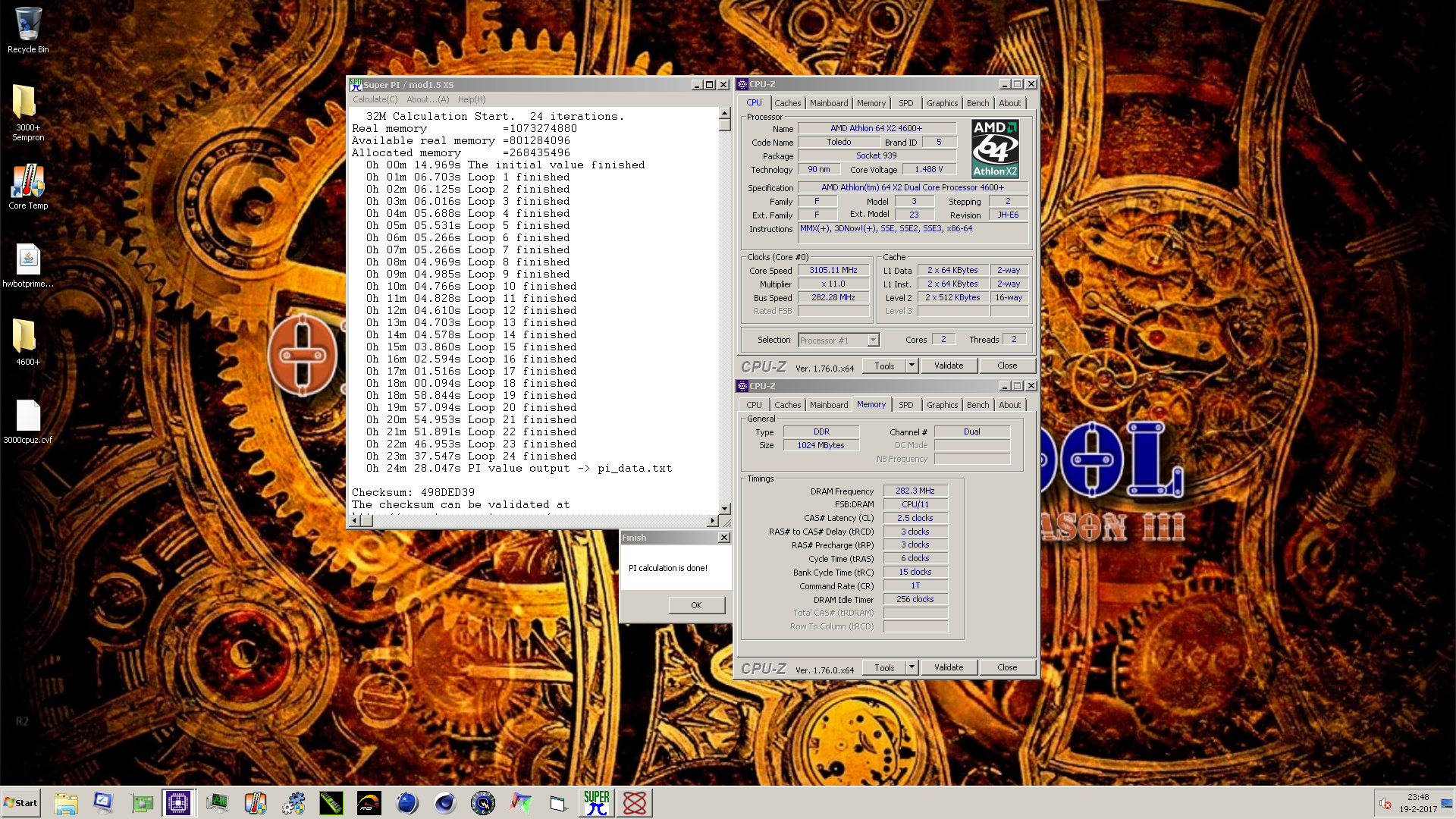Open the monitor checkmark taskbar icon
This screenshot has width=1456, height=819.
point(103,803)
